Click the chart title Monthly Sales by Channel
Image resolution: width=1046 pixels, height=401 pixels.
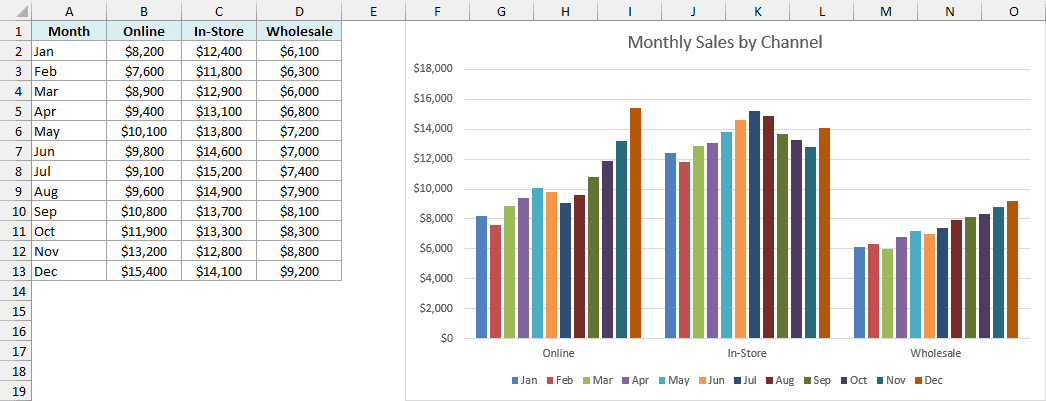point(725,42)
